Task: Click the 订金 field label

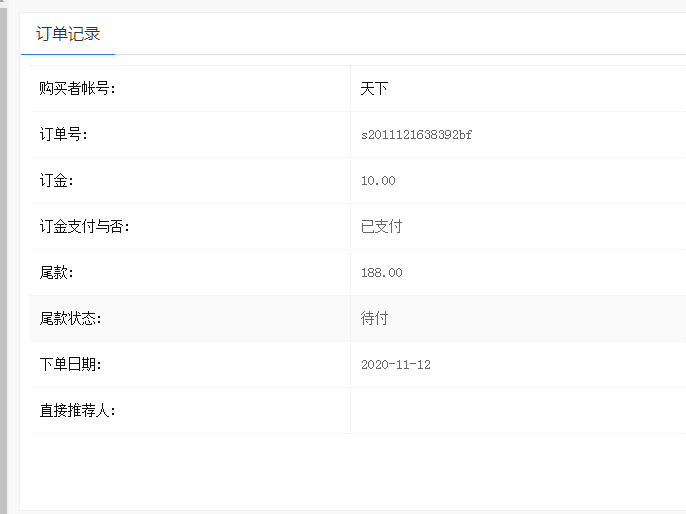Action: (57, 181)
